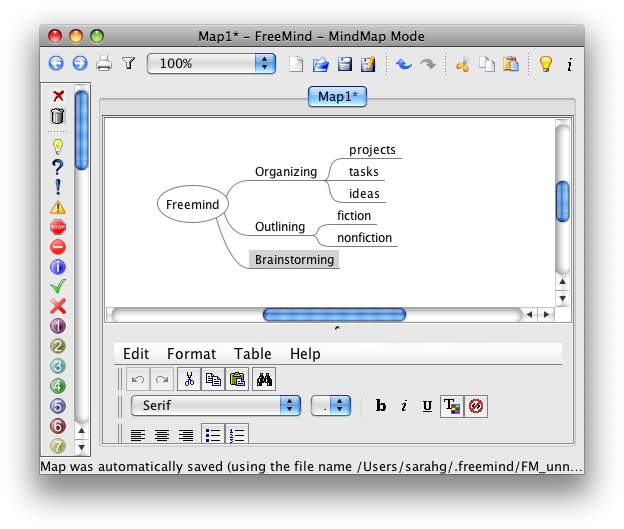
Task: Open the text color picker button
Action: (452, 406)
